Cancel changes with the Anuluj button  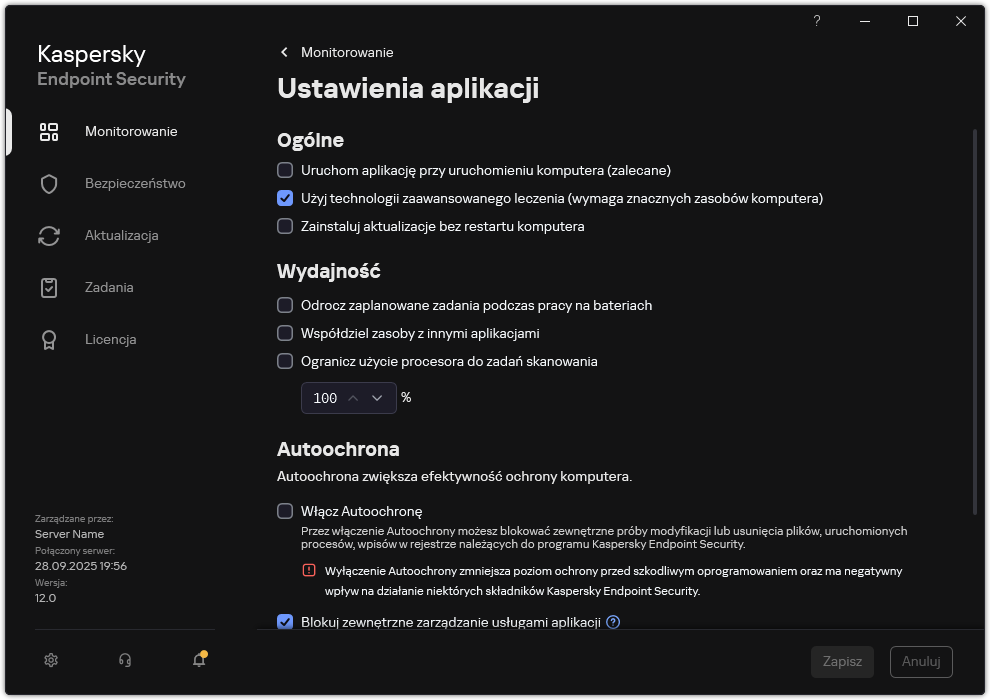[920, 661]
